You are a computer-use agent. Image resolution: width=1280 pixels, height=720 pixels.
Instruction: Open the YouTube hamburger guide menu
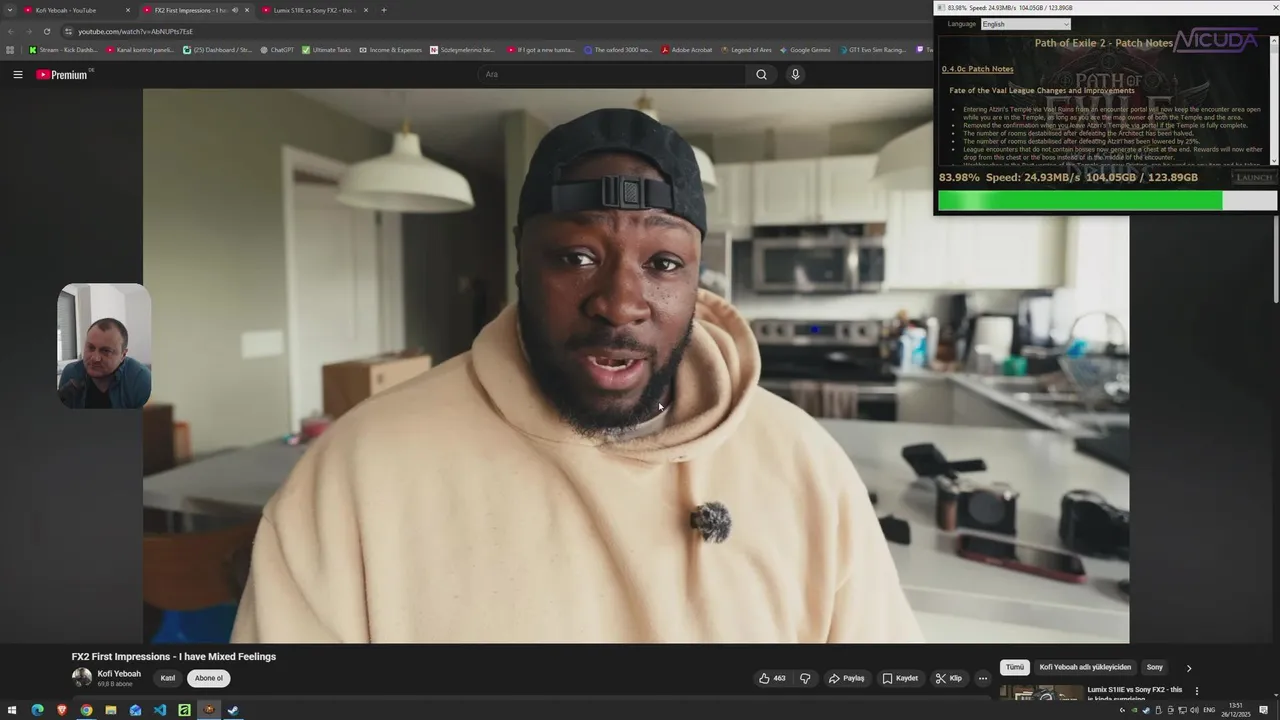(x=18, y=74)
